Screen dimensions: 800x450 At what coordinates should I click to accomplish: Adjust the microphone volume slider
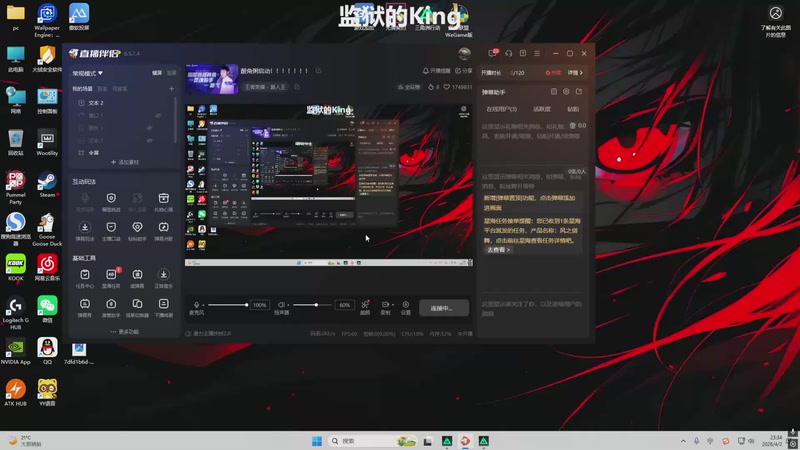coord(228,305)
